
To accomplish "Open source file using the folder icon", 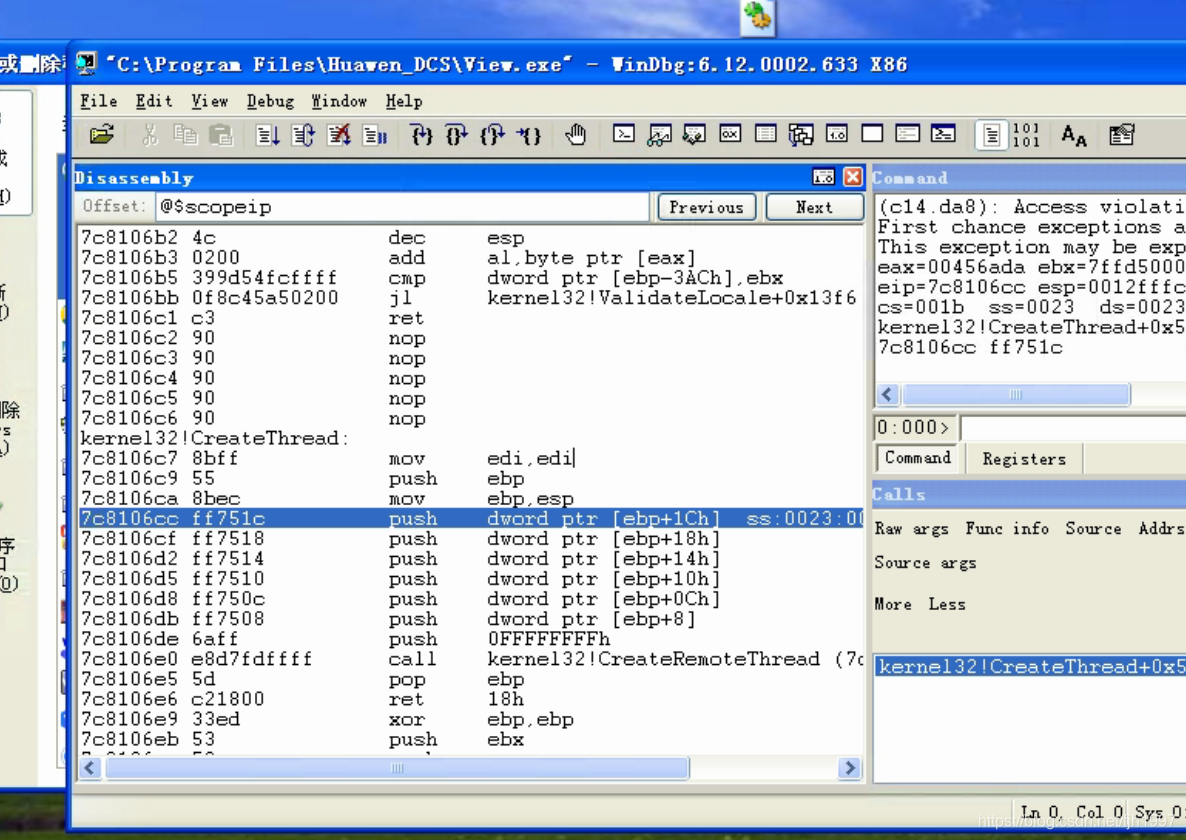I will point(102,135).
